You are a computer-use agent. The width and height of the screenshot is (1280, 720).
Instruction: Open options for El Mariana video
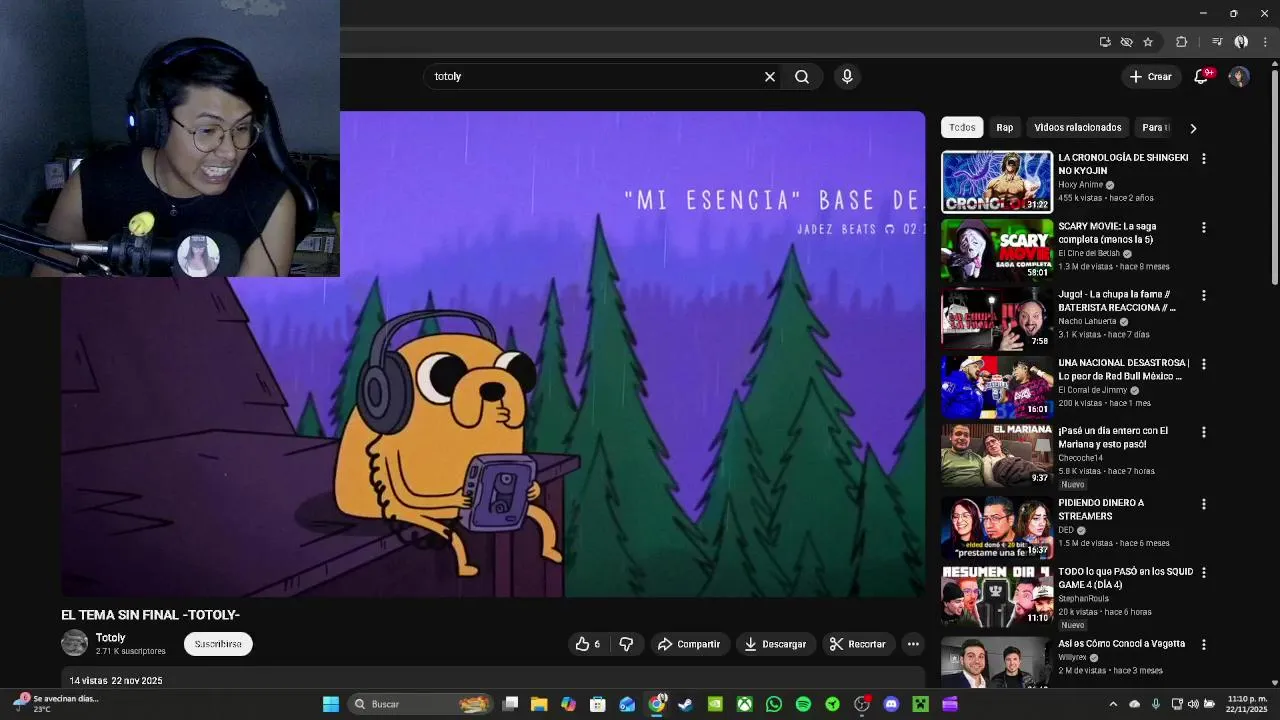[x=1204, y=432]
